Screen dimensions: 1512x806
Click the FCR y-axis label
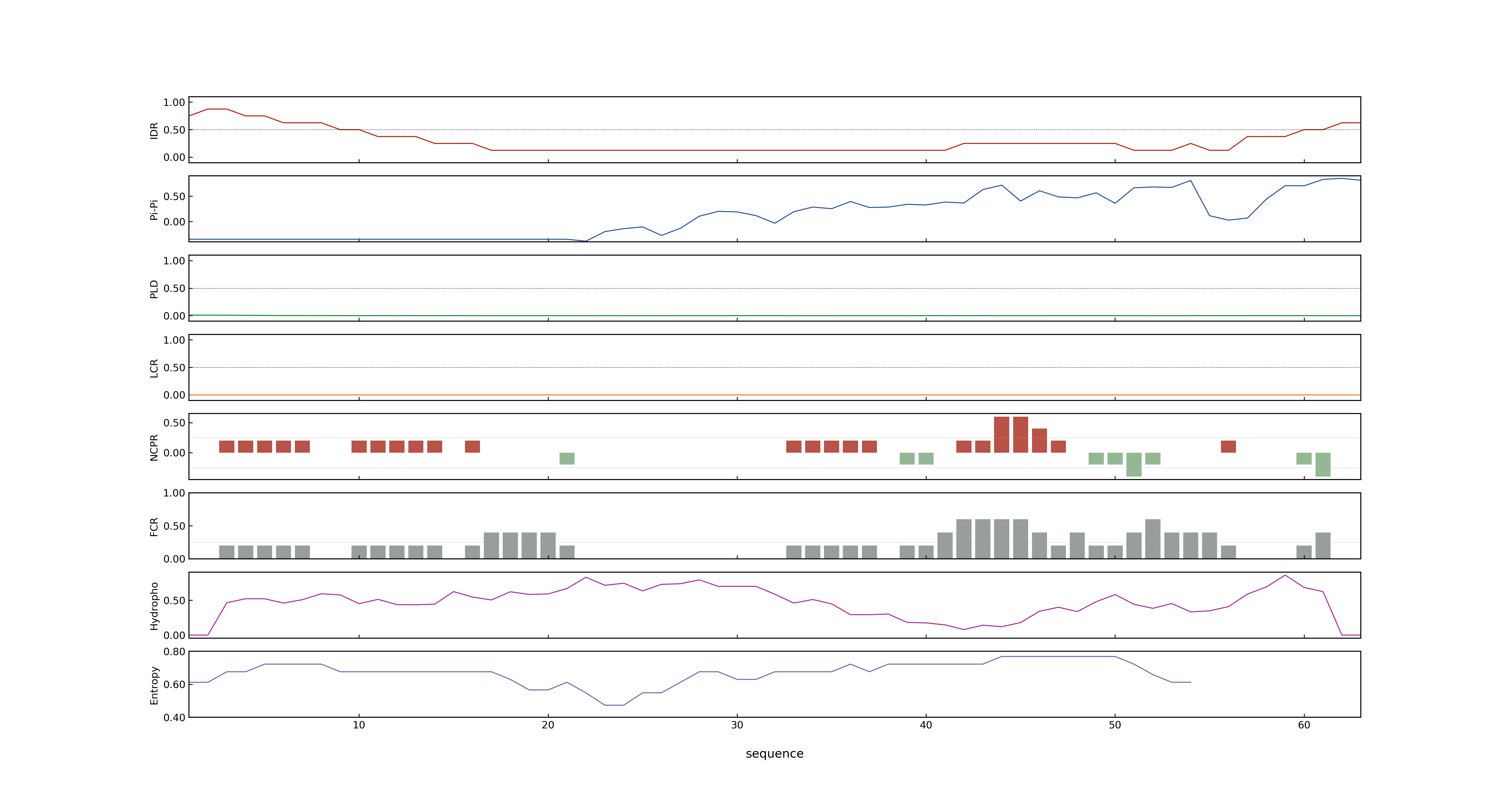coord(154,526)
